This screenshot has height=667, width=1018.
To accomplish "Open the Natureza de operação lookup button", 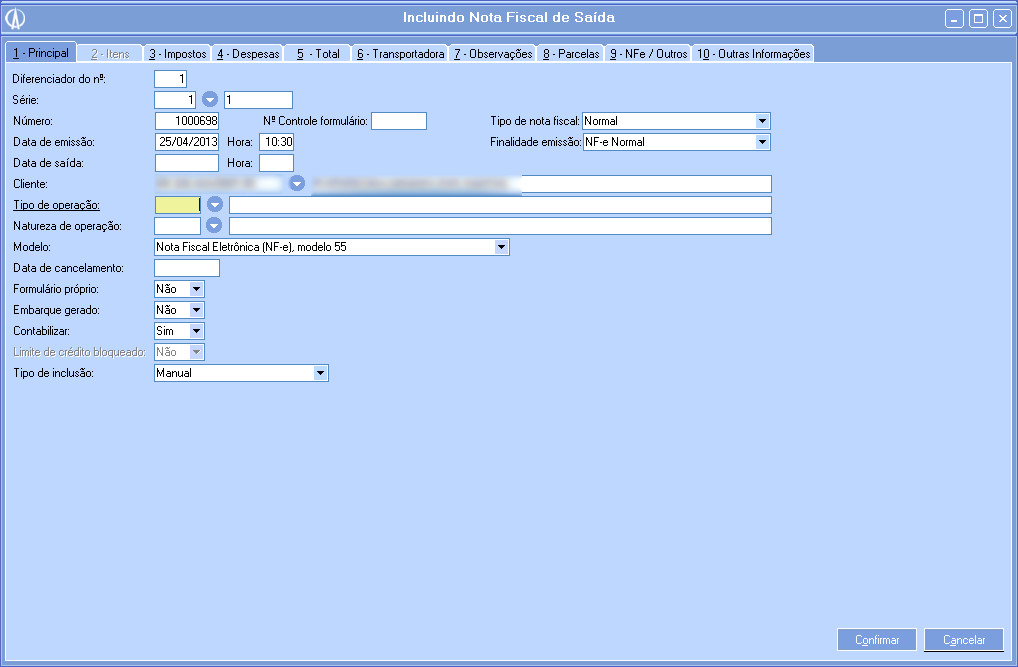I will pyautogui.click(x=214, y=226).
